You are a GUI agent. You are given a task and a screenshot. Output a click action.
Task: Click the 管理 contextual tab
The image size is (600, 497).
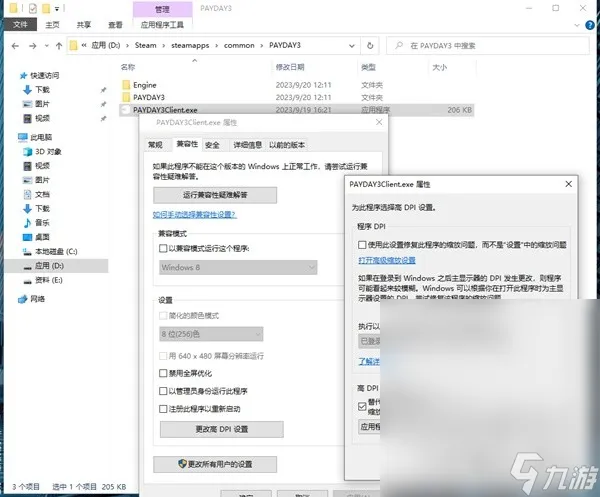pyautogui.click(x=162, y=9)
